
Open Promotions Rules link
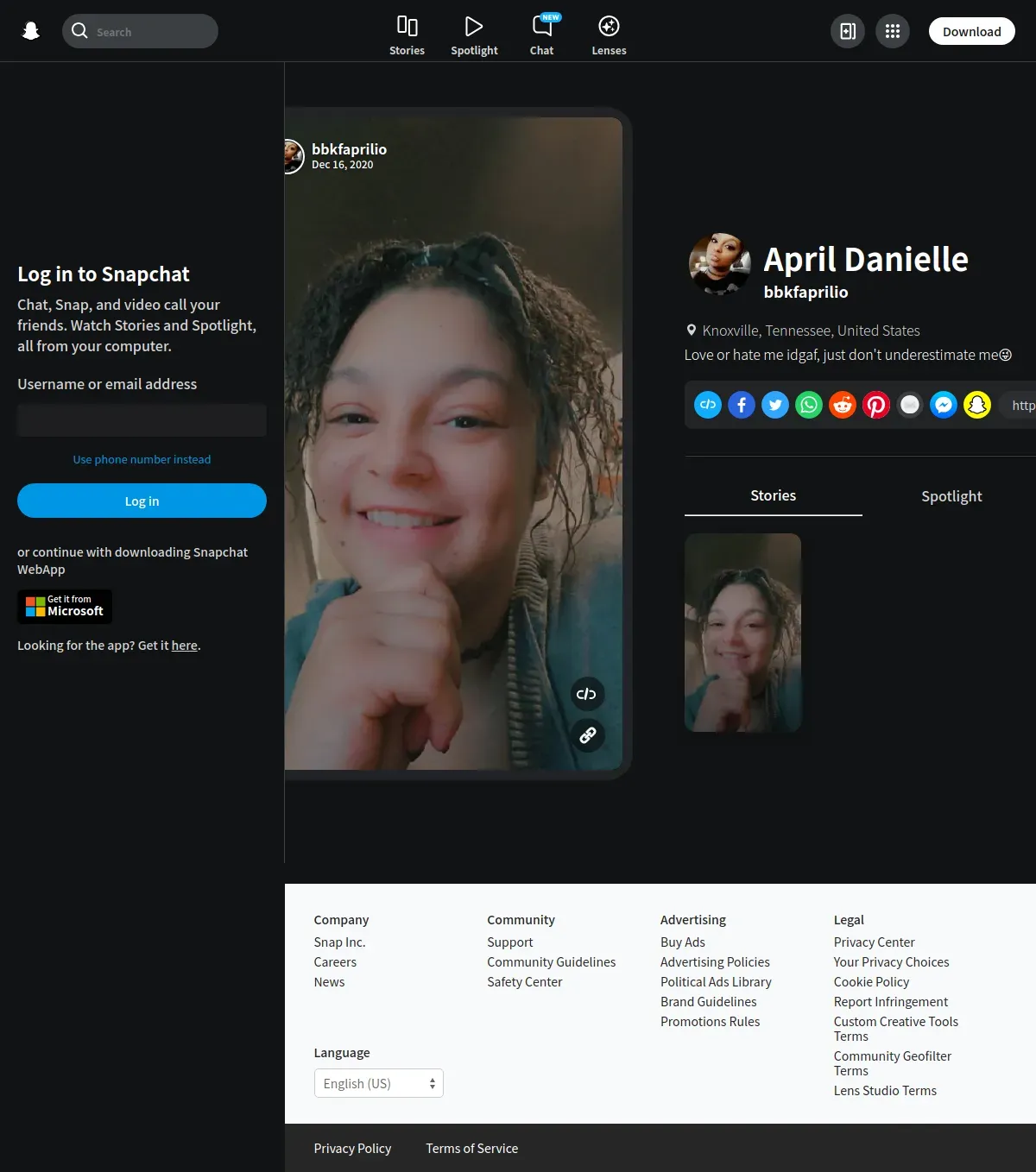click(x=711, y=1022)
